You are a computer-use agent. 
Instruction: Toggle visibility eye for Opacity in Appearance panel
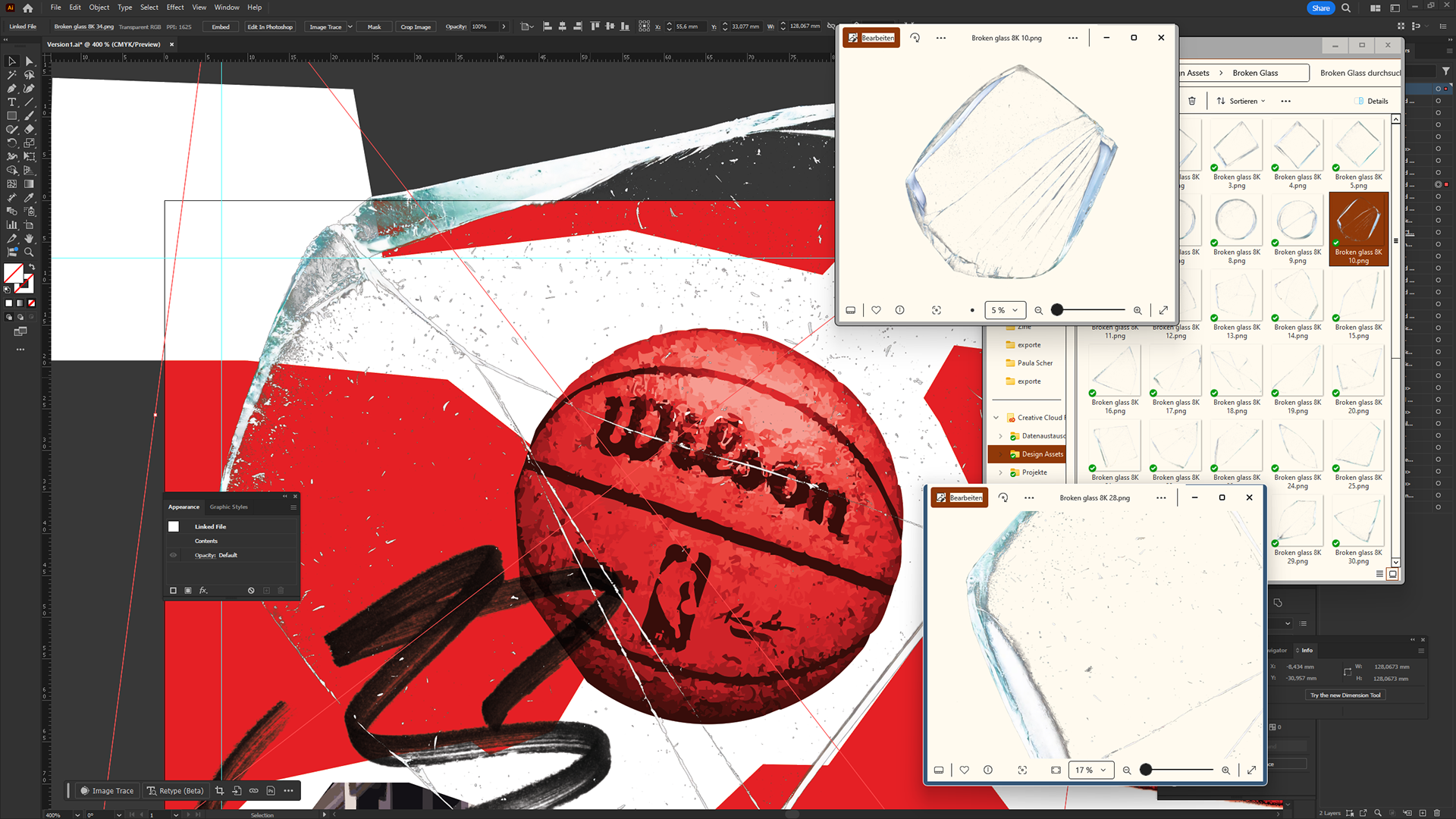173,555
